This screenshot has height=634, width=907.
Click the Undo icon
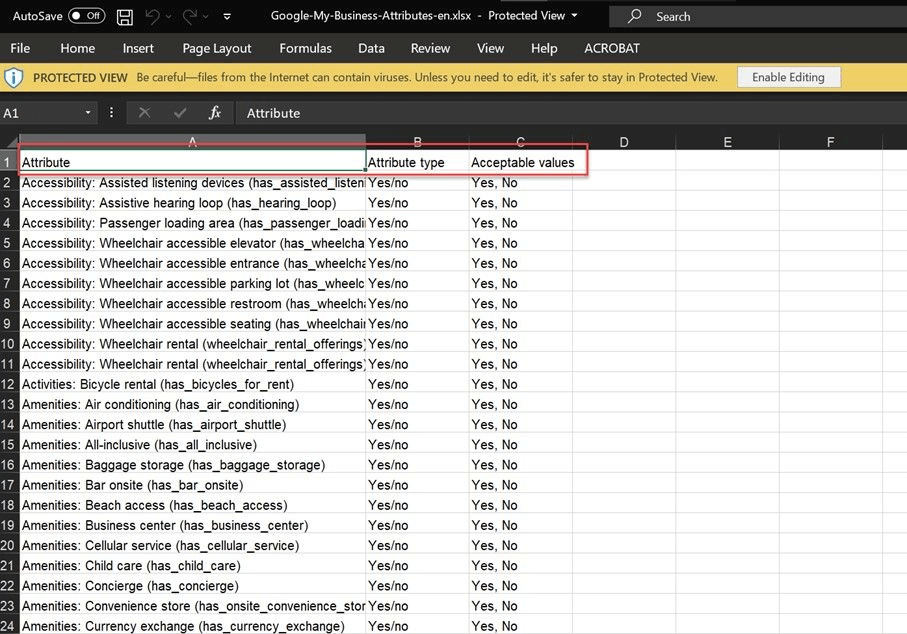pos(151,15)
